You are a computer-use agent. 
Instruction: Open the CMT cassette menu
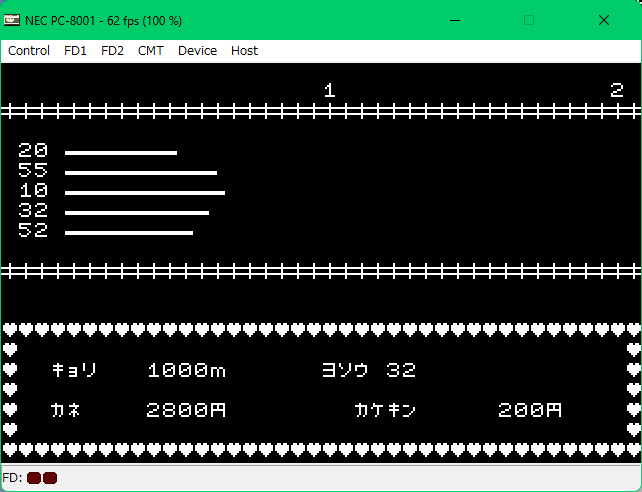pos(151,51)
